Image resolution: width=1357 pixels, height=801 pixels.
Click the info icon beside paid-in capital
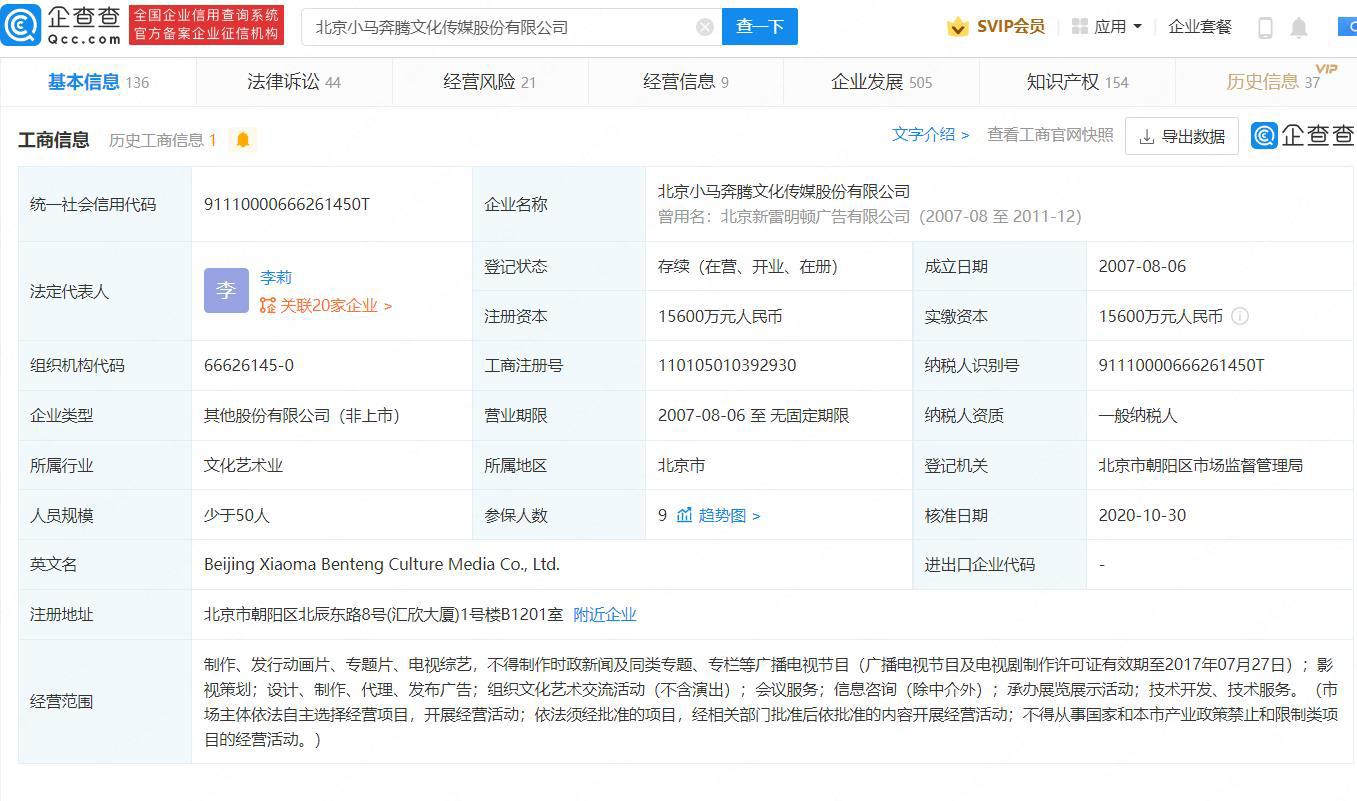coord(1240,316)
